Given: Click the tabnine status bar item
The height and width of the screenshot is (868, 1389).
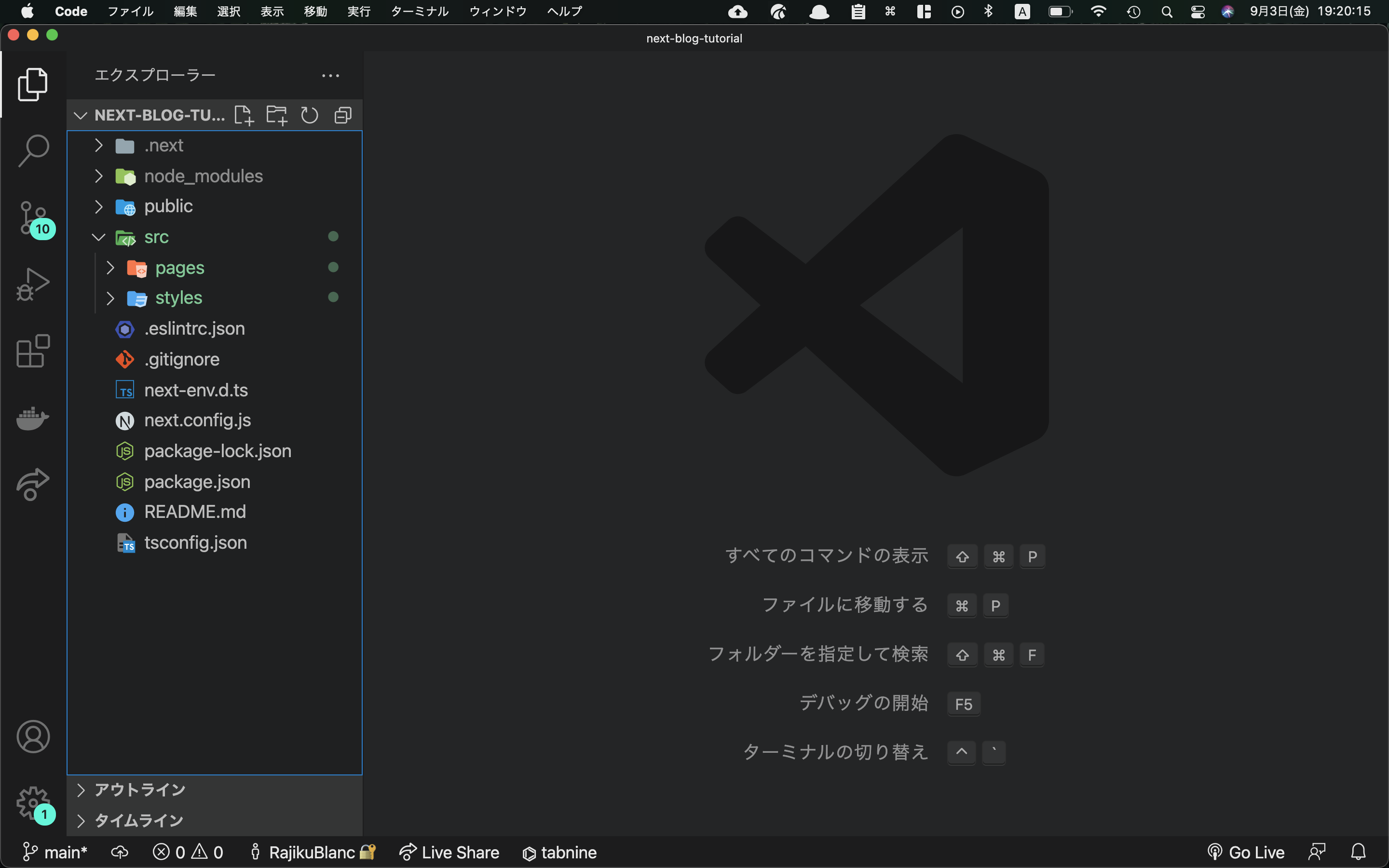Looking at the screenshot, I should pos(559,853).
